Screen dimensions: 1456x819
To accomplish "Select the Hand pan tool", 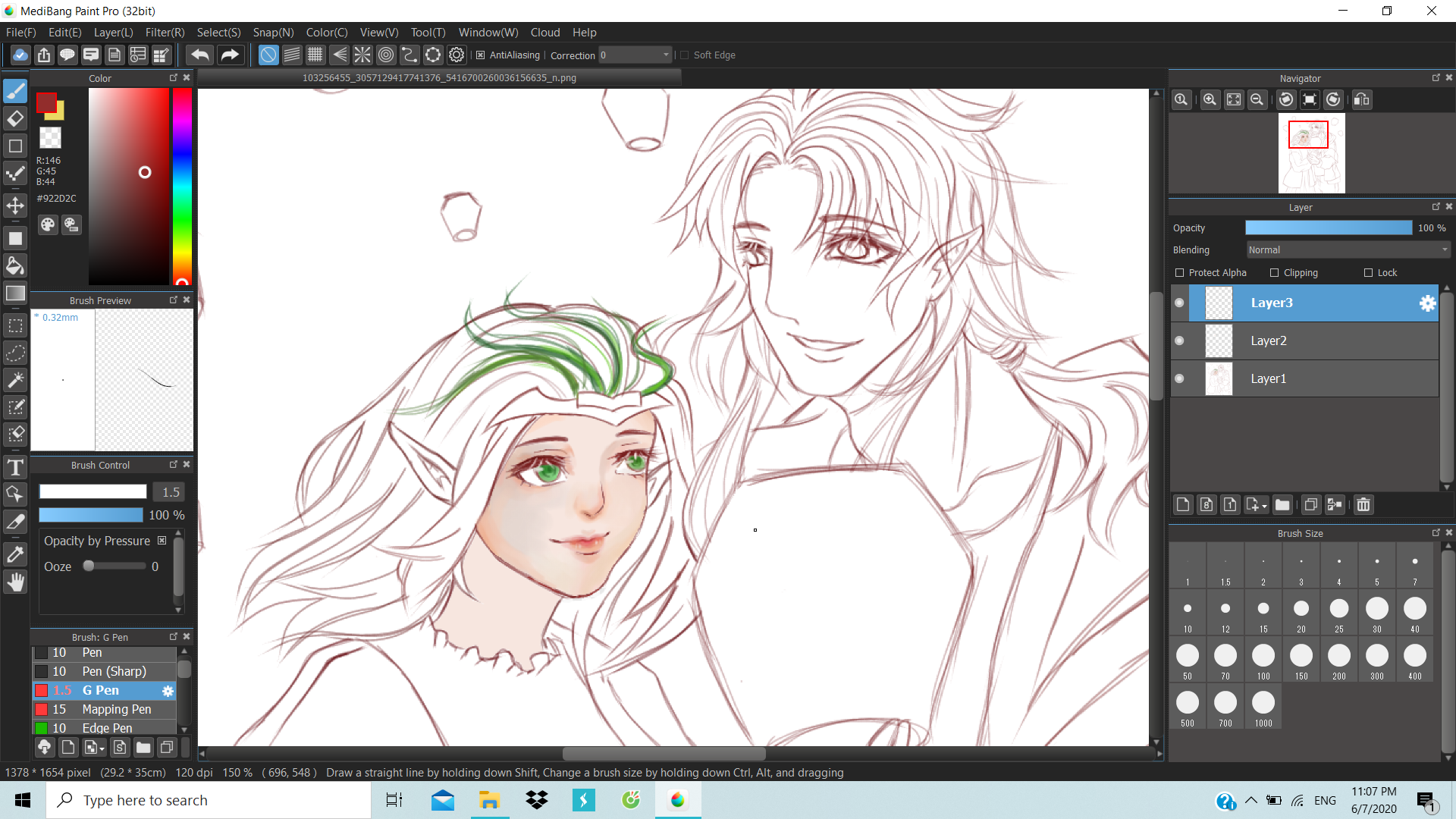I will pyautogui.click(x=15, y=582).
